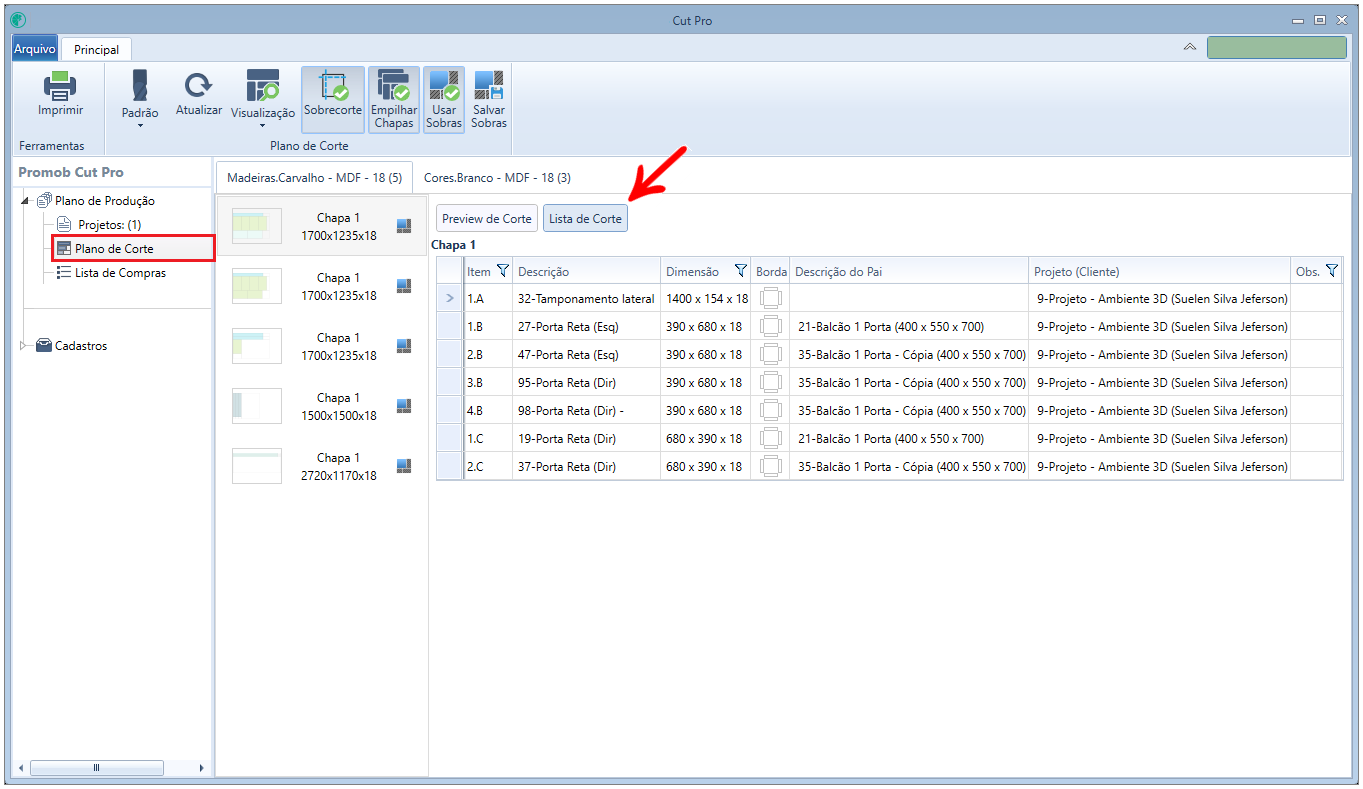Click the '95-Porta Reta (Dir)' cell

pos(586,382)
